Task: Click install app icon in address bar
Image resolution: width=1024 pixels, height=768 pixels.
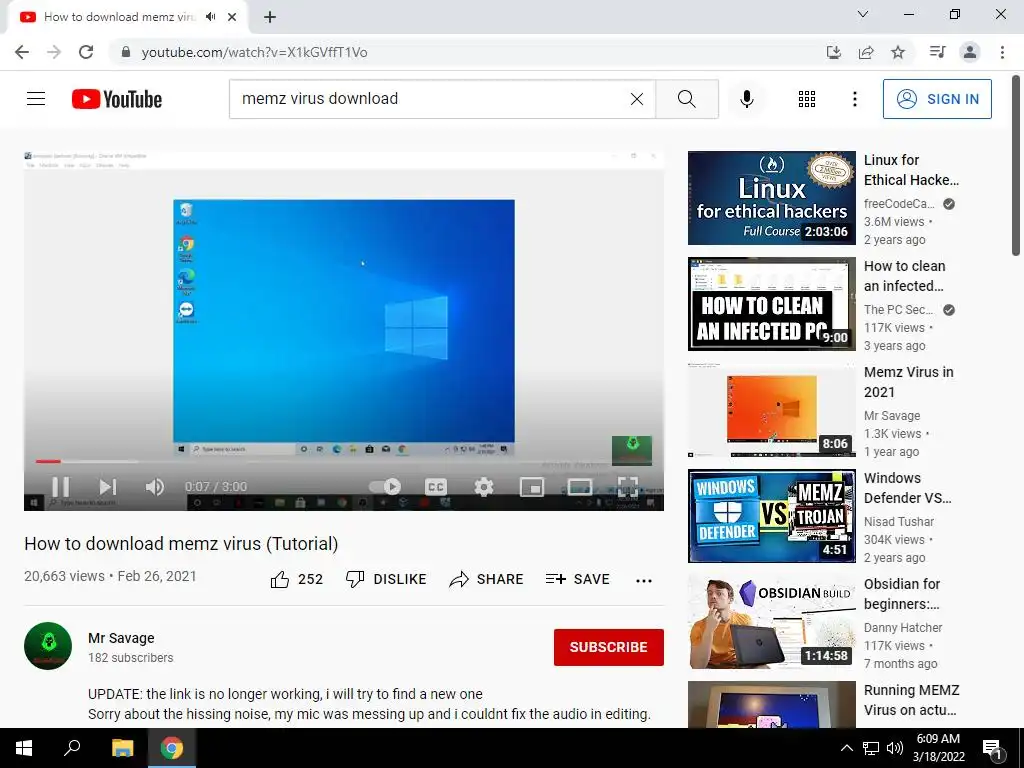Action: [834, 52]
